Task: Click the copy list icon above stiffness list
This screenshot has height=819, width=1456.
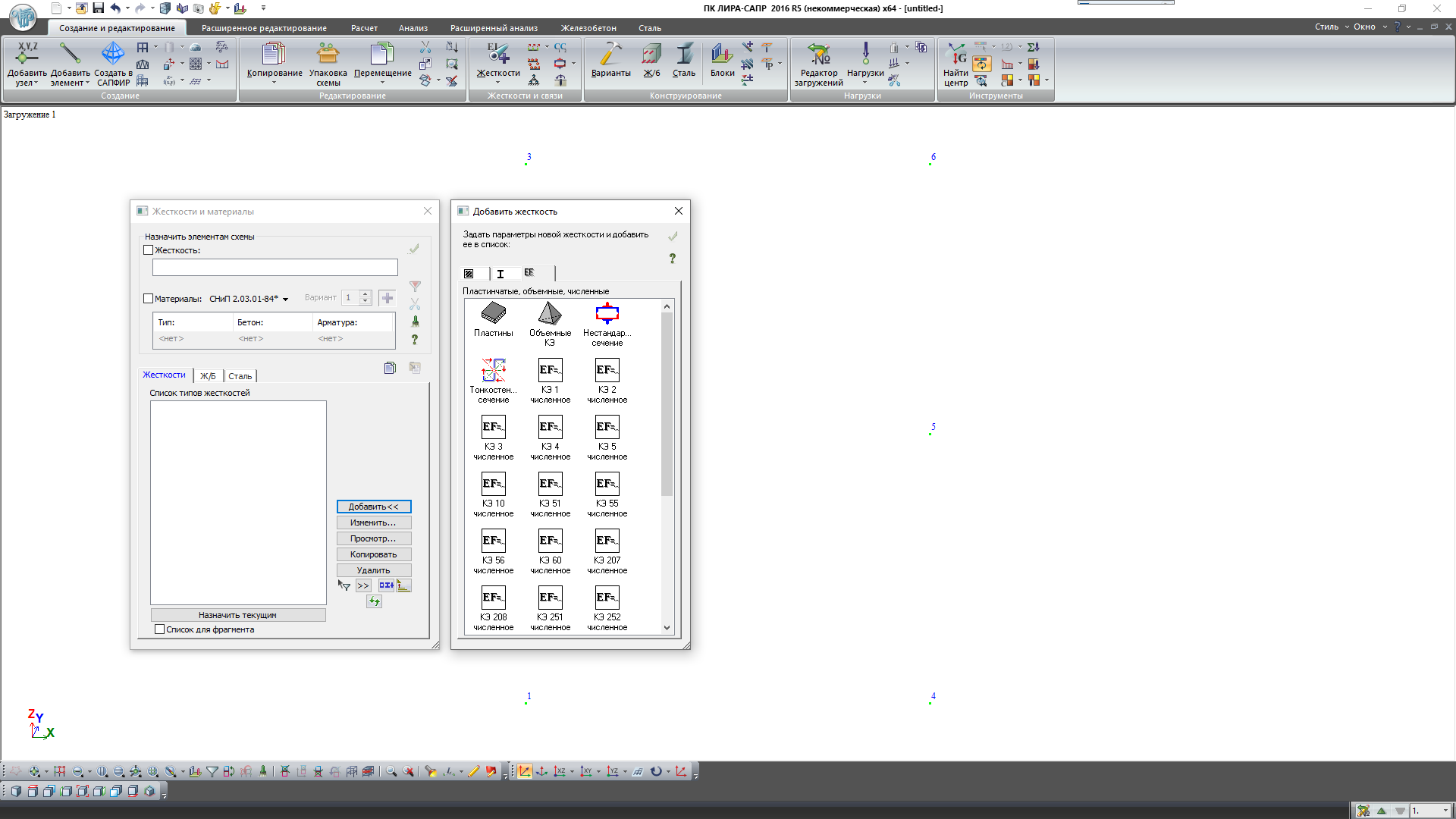Action: click(390, 368)
